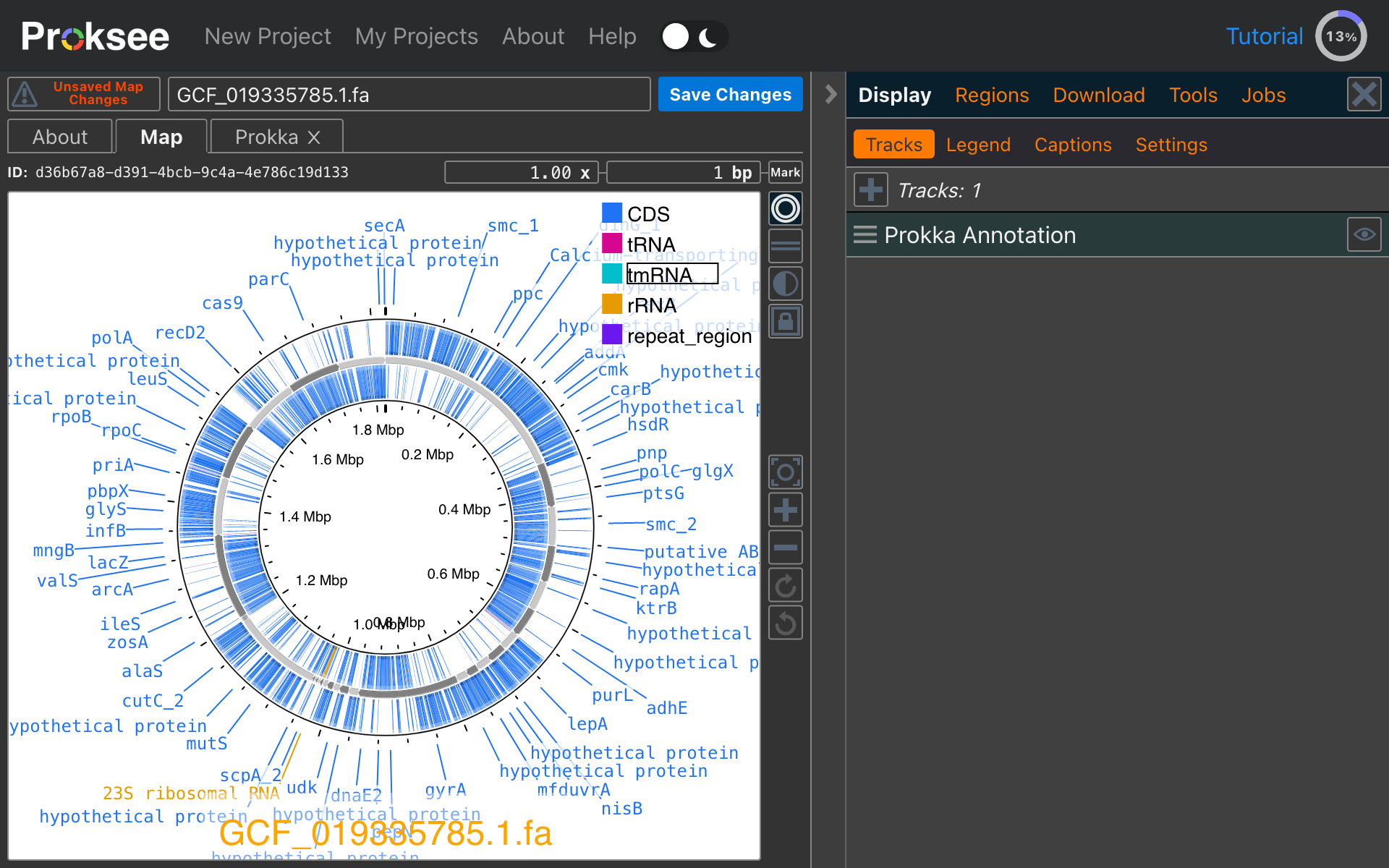Switch to circular map format
1389x868 pixels.
785,209
